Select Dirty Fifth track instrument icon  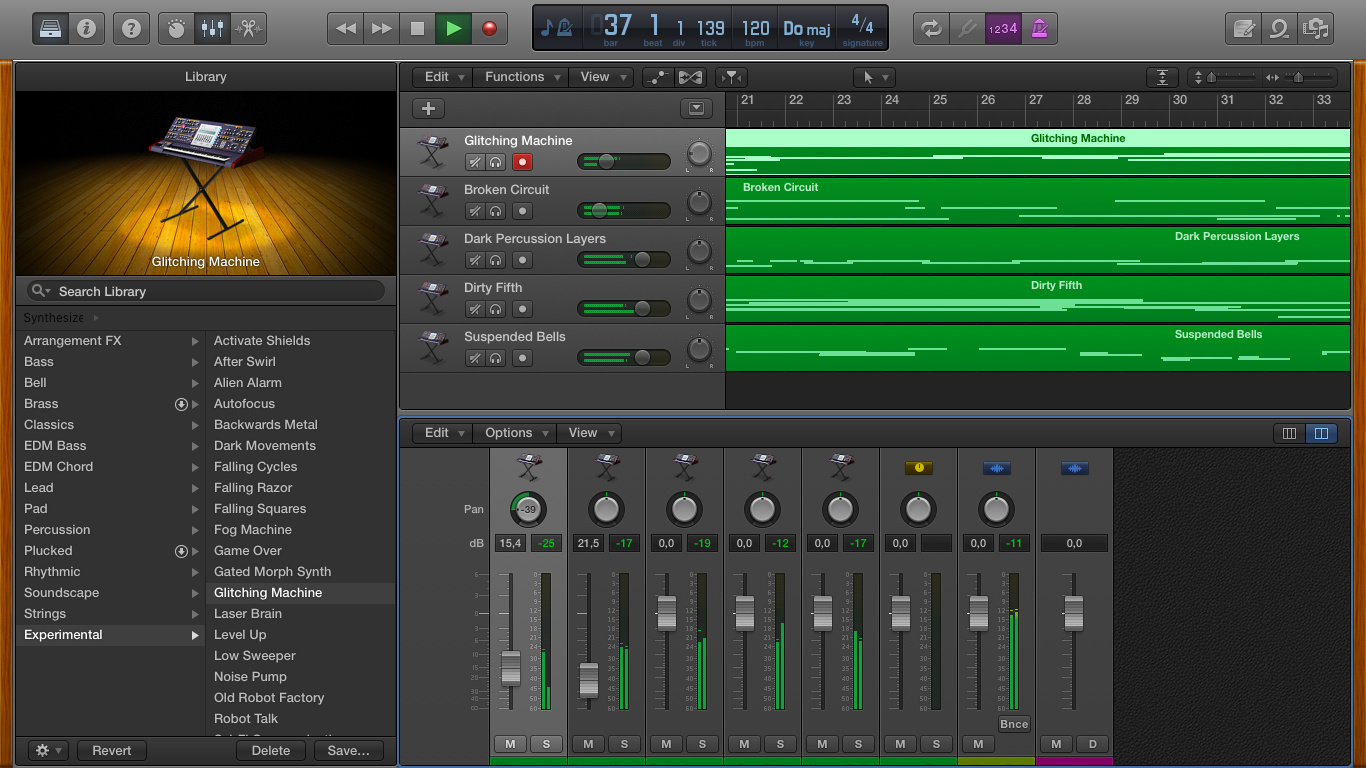(x=432, y=299)
